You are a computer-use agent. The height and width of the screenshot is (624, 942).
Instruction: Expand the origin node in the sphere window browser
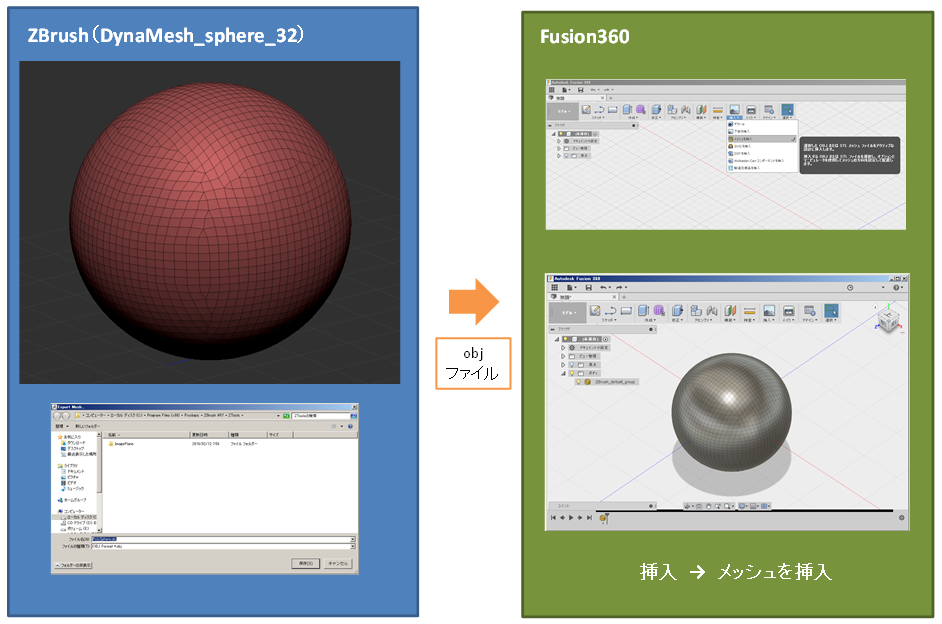coord(563,365)
